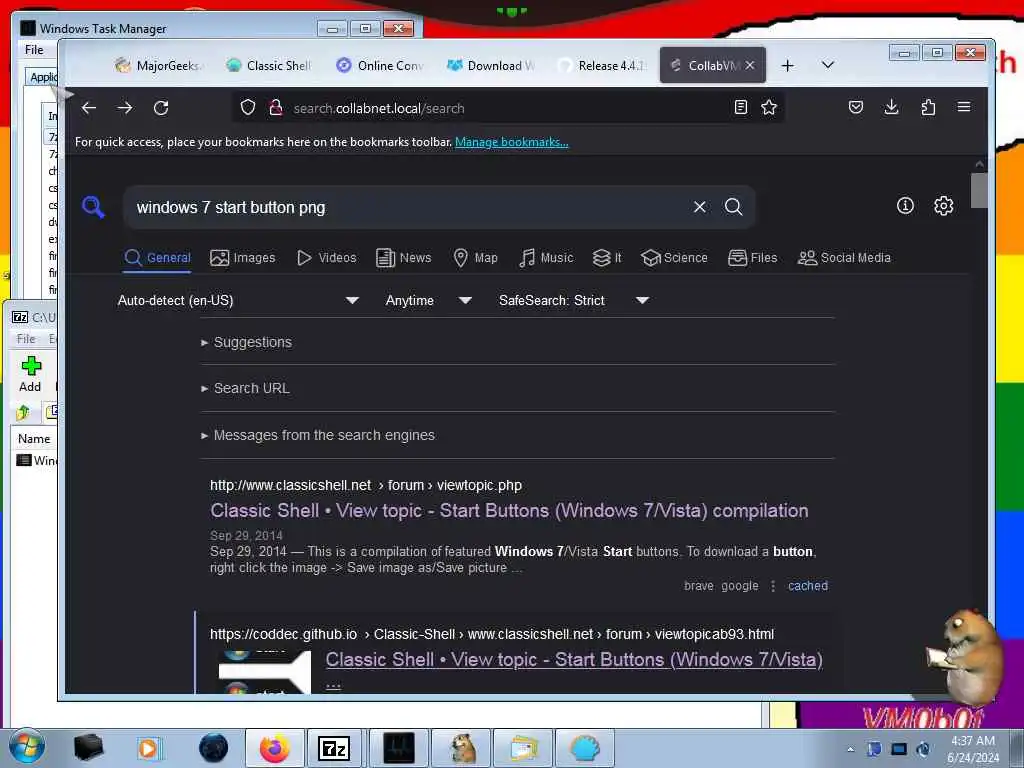Open the Firefox hamburger menu
Image resolution: width=1024 pixels, height=768 pixels.
[964, 107]
